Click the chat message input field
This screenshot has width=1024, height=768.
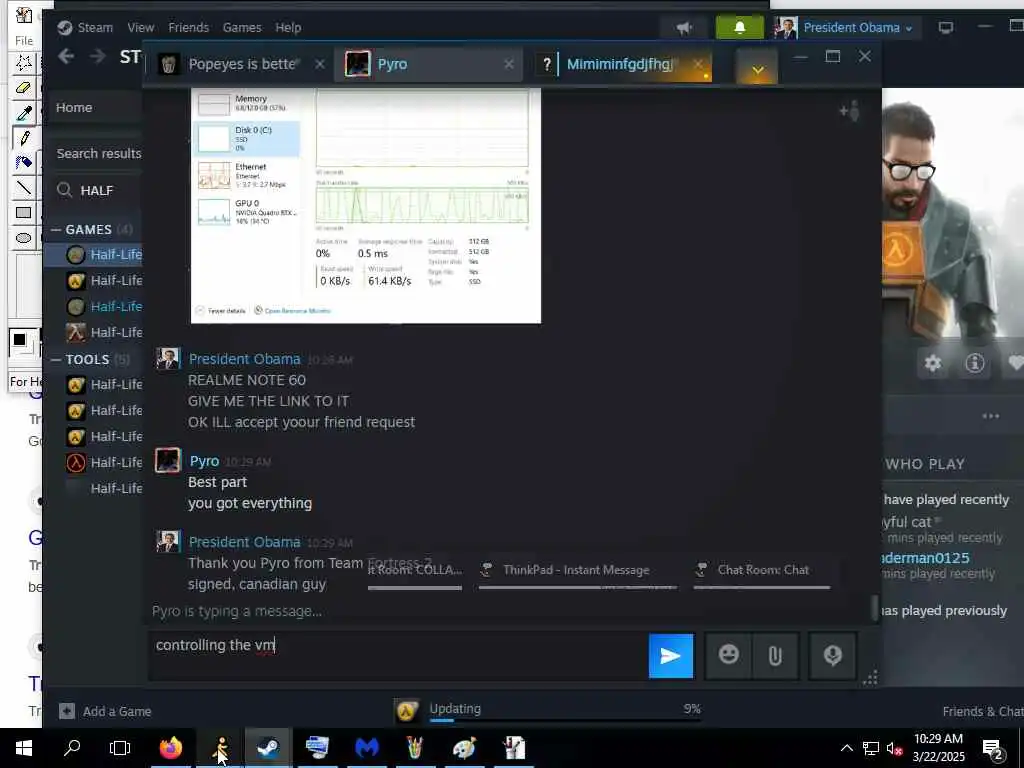pyautogui.click(x=398, y=656)
